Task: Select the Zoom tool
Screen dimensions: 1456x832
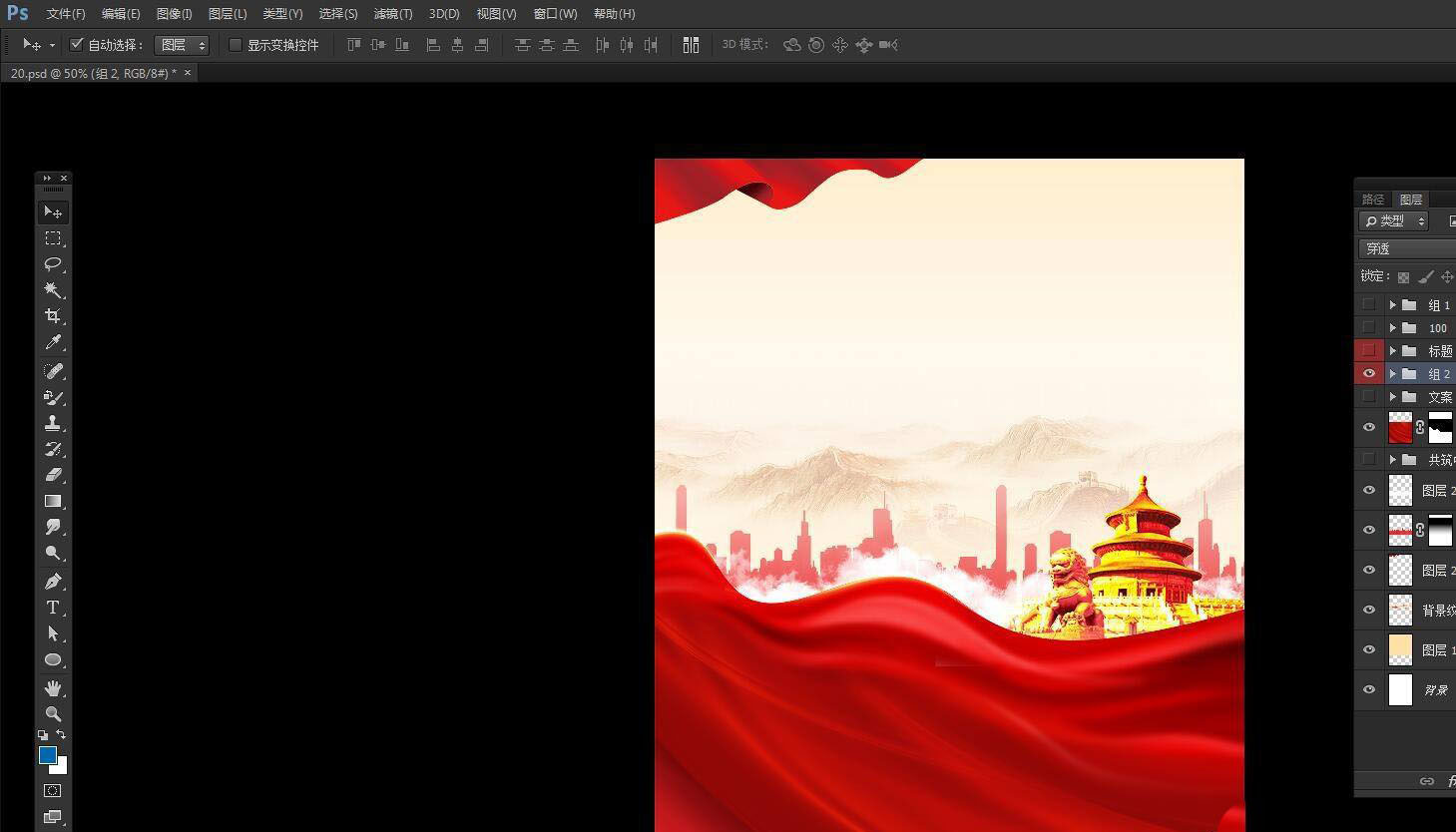Action: click(x=53, y=714)
